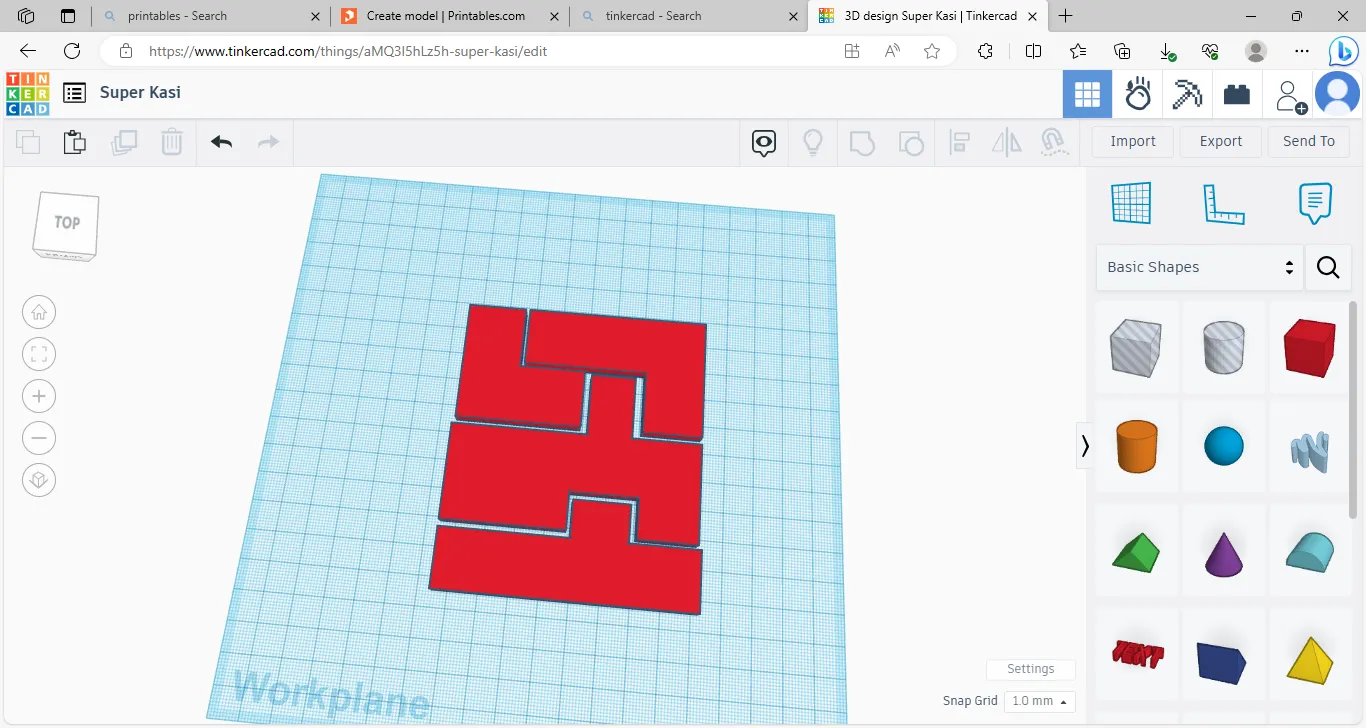Open the Basic Shapes dropdown
This screenshot has width=1366, height=728.
coord(1199,267)
